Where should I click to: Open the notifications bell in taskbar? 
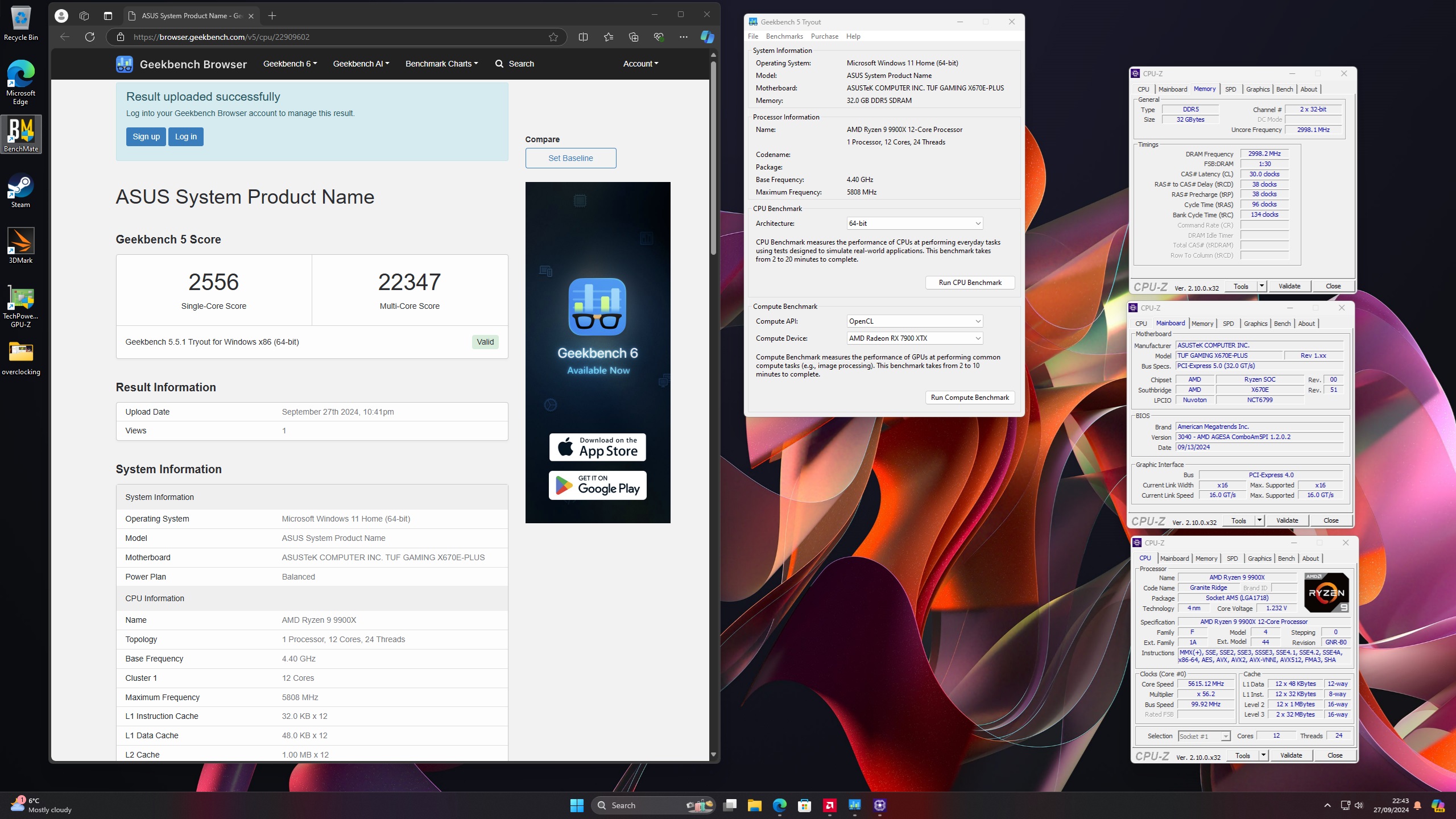(1417, 805)
